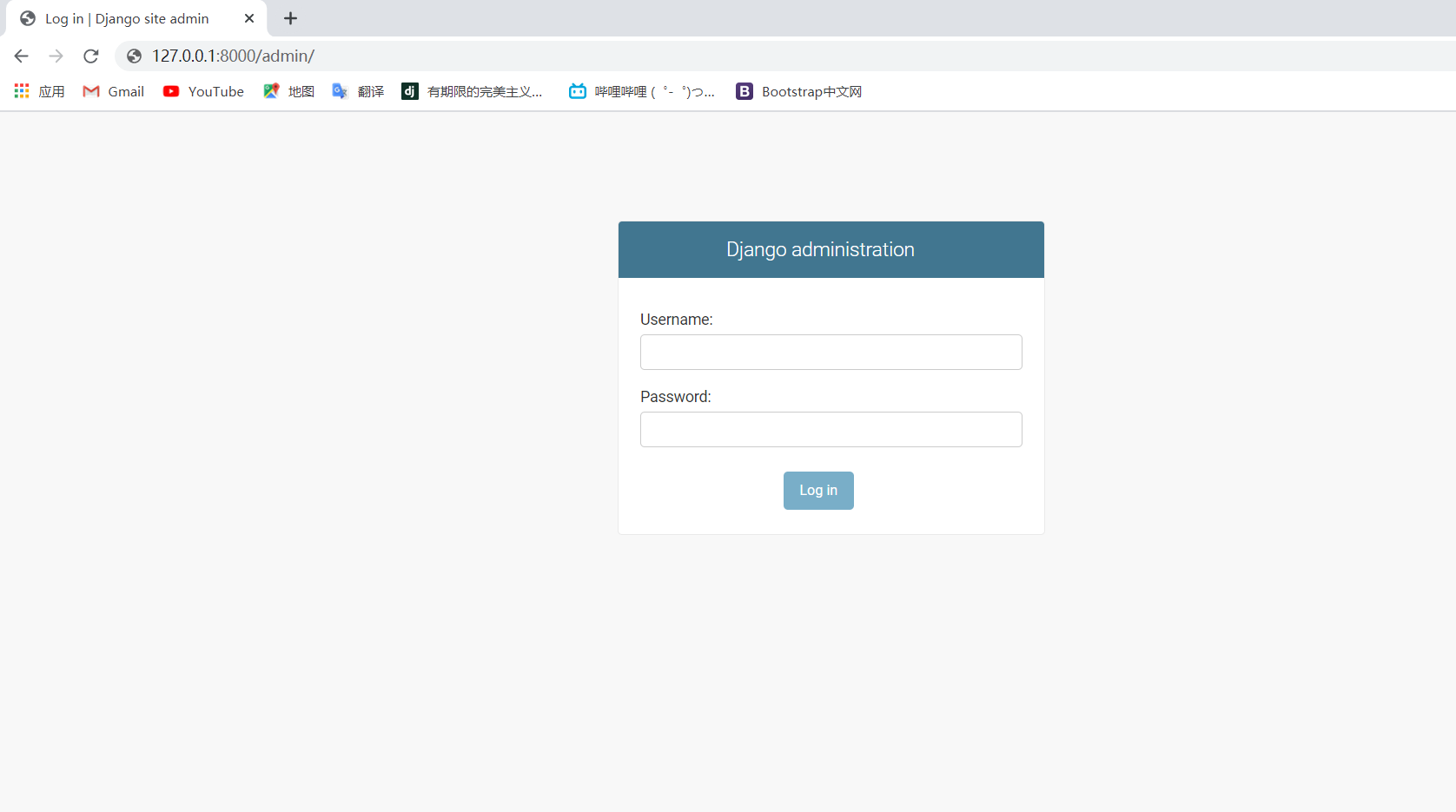Click the address bar URL
This screenshot has height=812, width=1456.
233,56
